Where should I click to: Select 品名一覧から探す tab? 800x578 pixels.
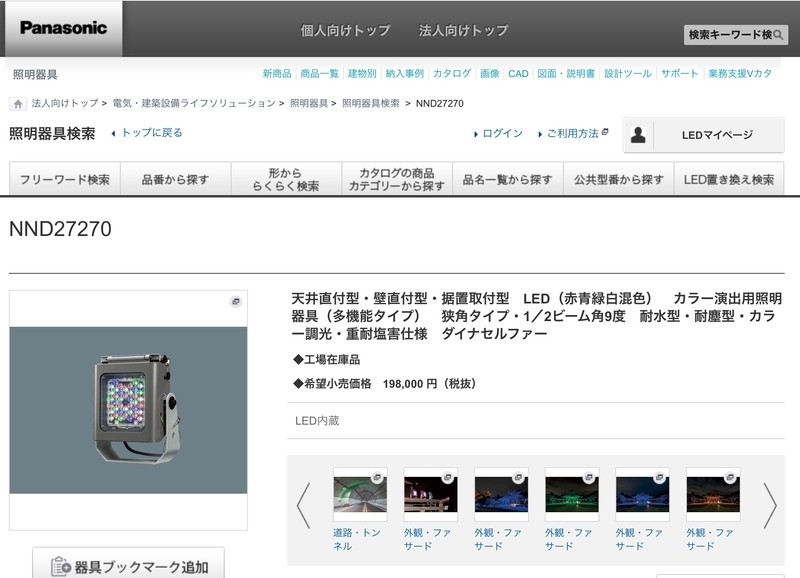508,180
